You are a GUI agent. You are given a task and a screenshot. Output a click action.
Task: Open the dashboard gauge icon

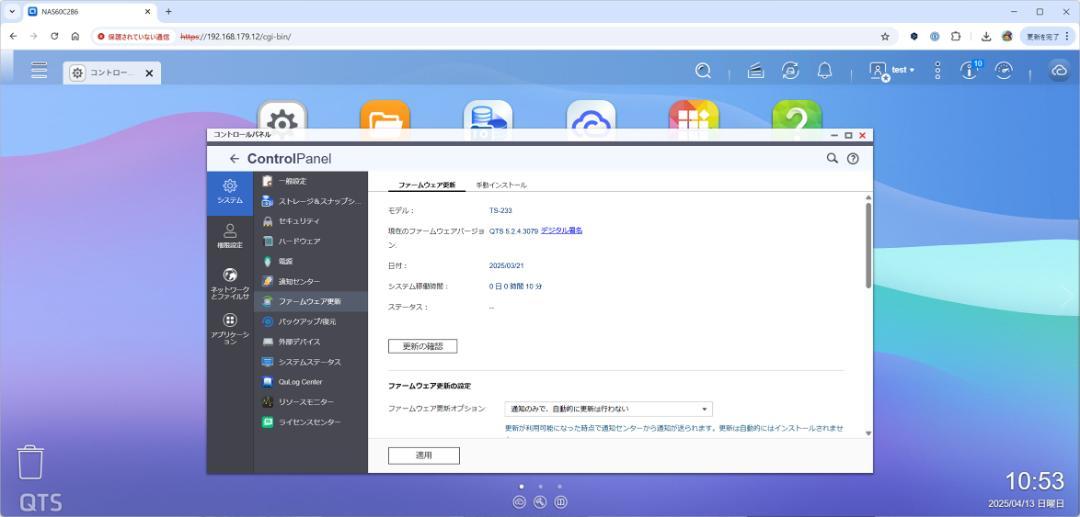coord(1004,70)
